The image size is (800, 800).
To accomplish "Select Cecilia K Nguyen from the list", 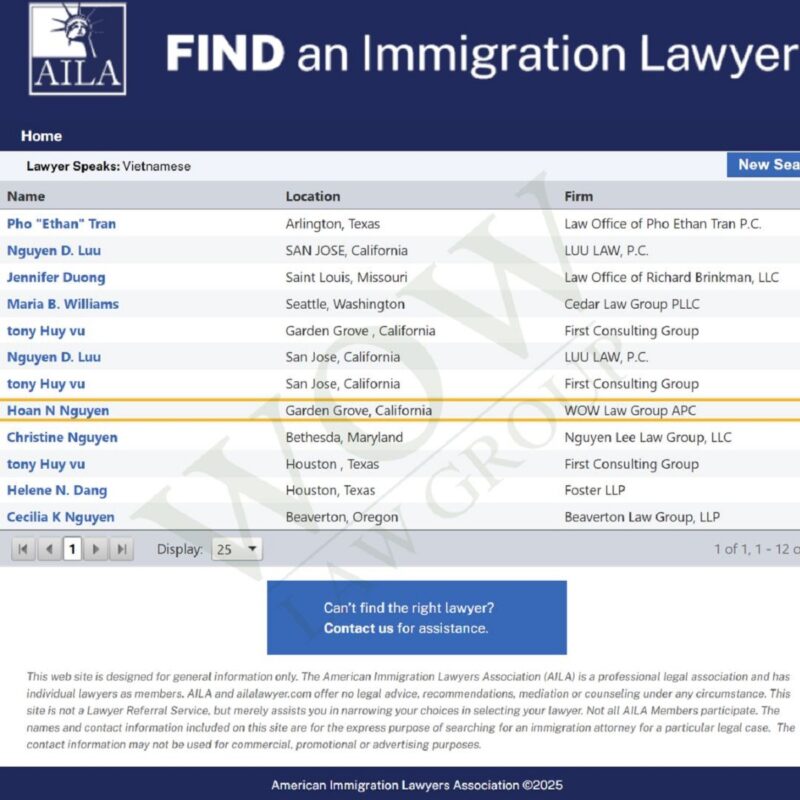I will coord(60,517).
